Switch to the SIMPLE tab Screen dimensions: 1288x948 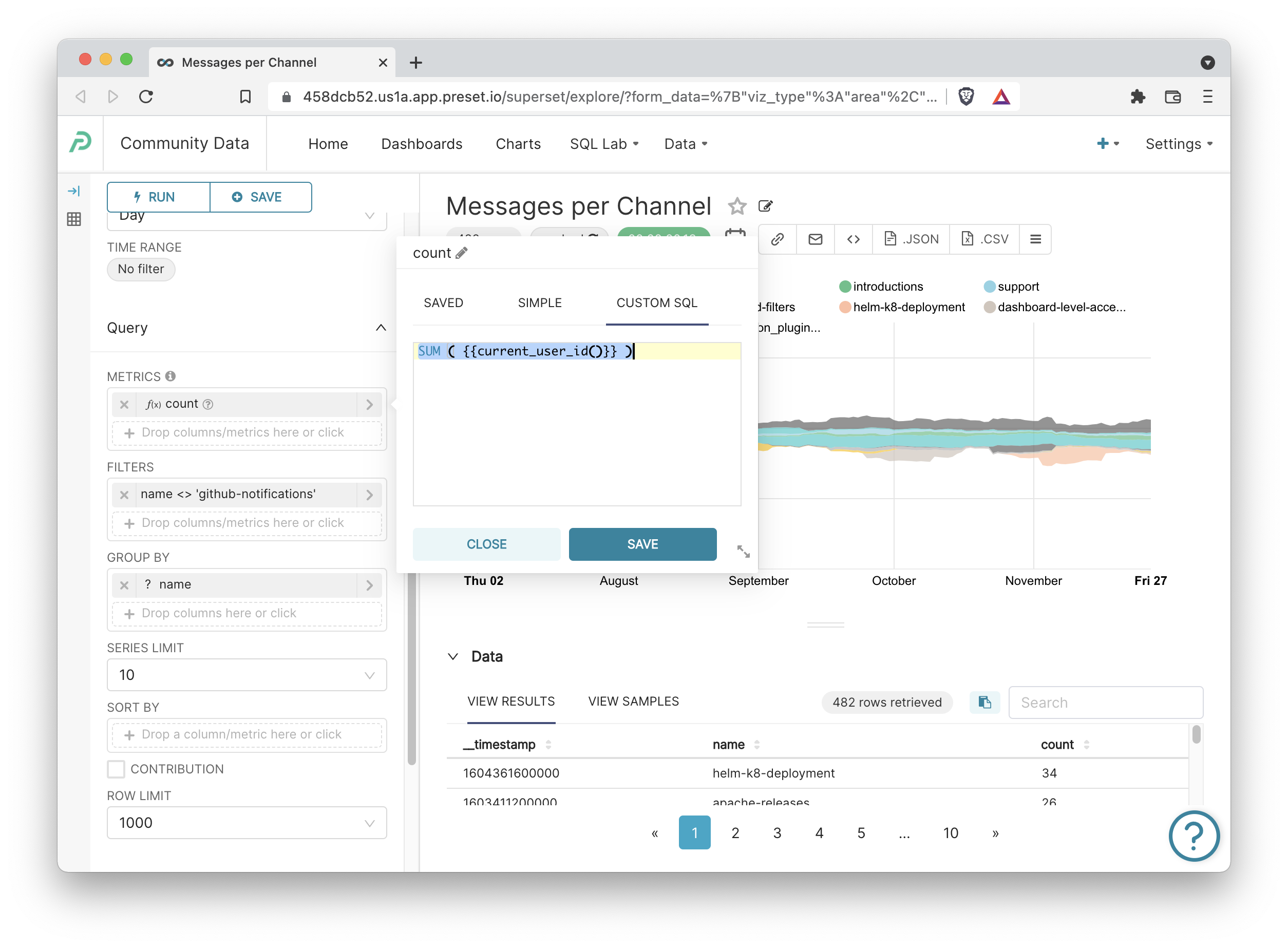coord(539,302)
